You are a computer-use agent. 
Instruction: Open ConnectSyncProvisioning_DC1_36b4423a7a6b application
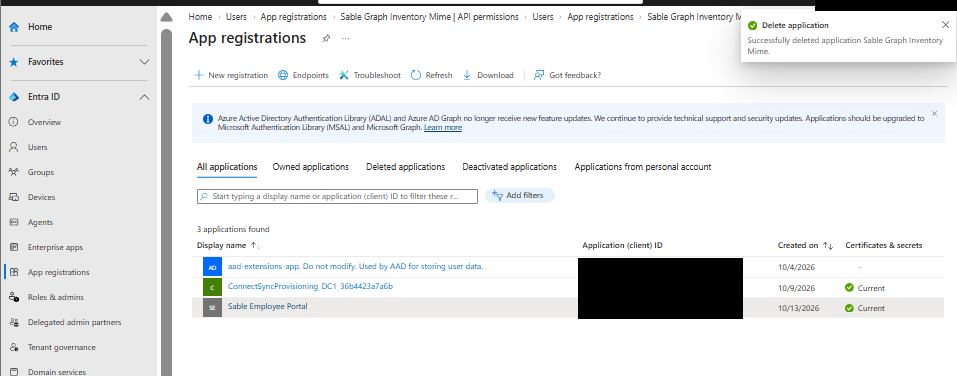click(310, 286)
